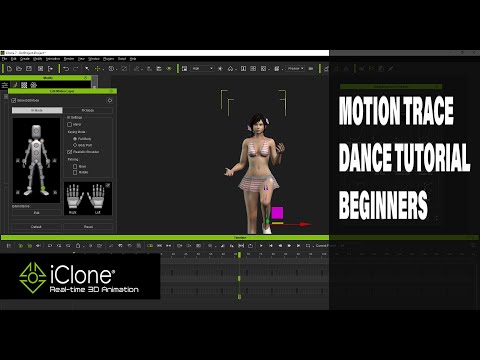Open the Render menu
This screenshot has width=480, height=360.
click(69, 59)
